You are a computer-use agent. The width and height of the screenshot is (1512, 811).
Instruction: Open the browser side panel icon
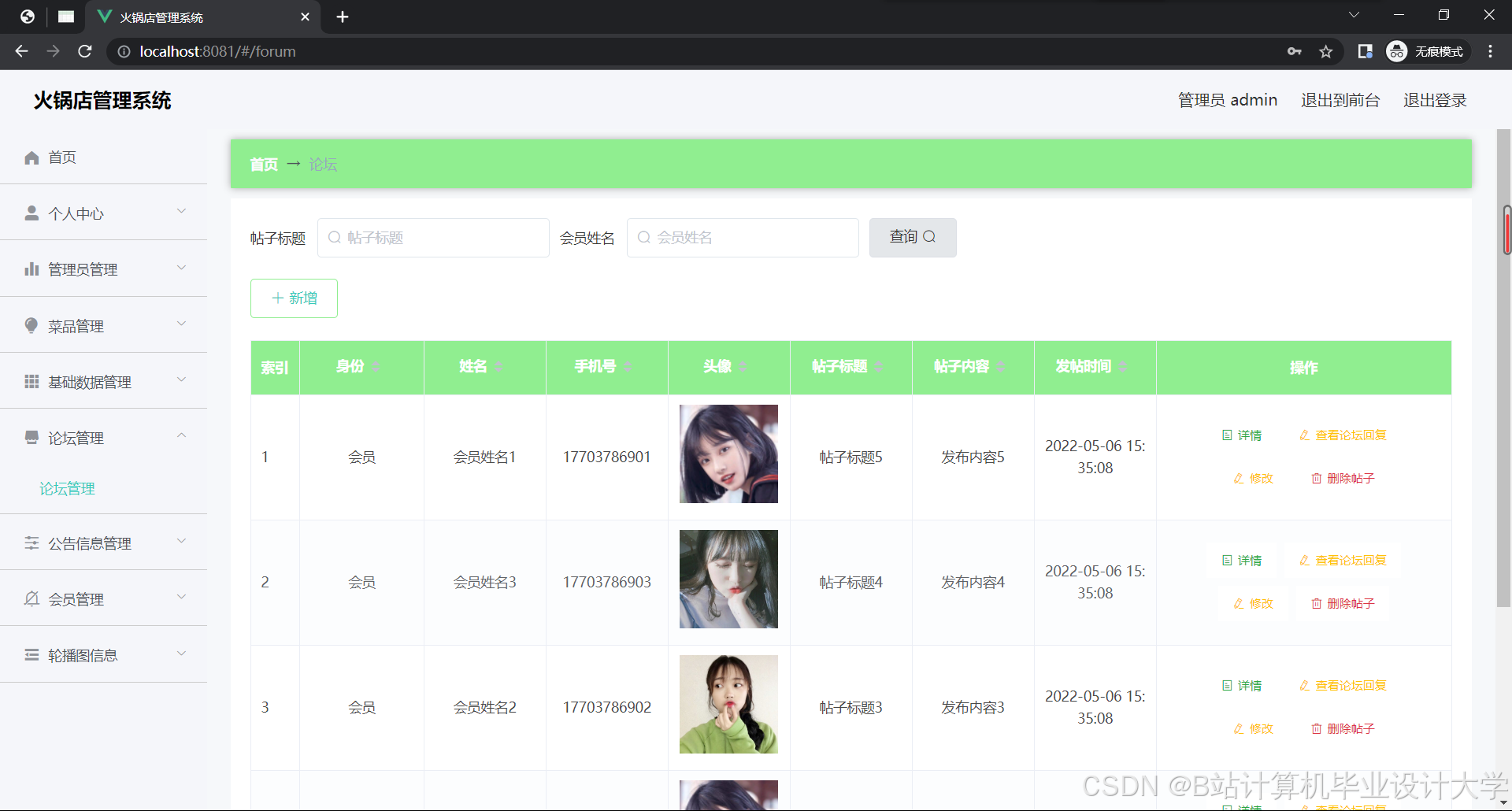1366,51
